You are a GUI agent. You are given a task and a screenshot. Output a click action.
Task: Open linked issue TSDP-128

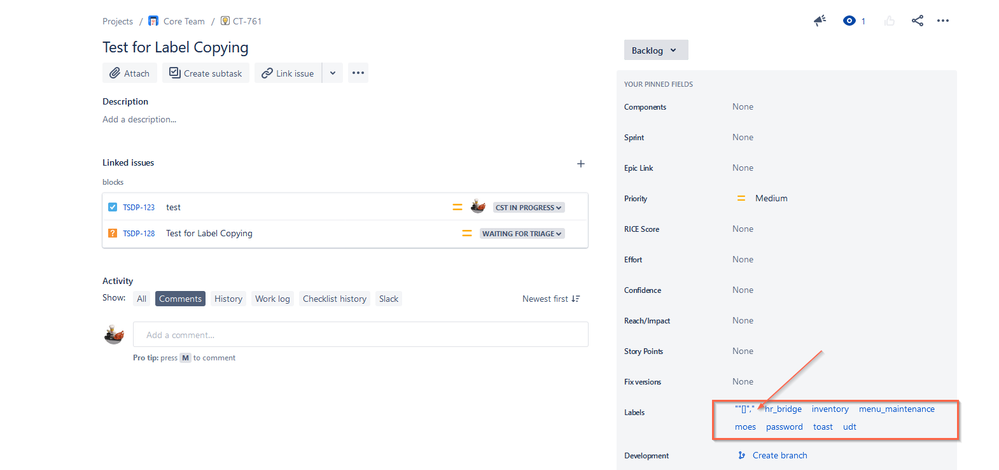(138, 233)
